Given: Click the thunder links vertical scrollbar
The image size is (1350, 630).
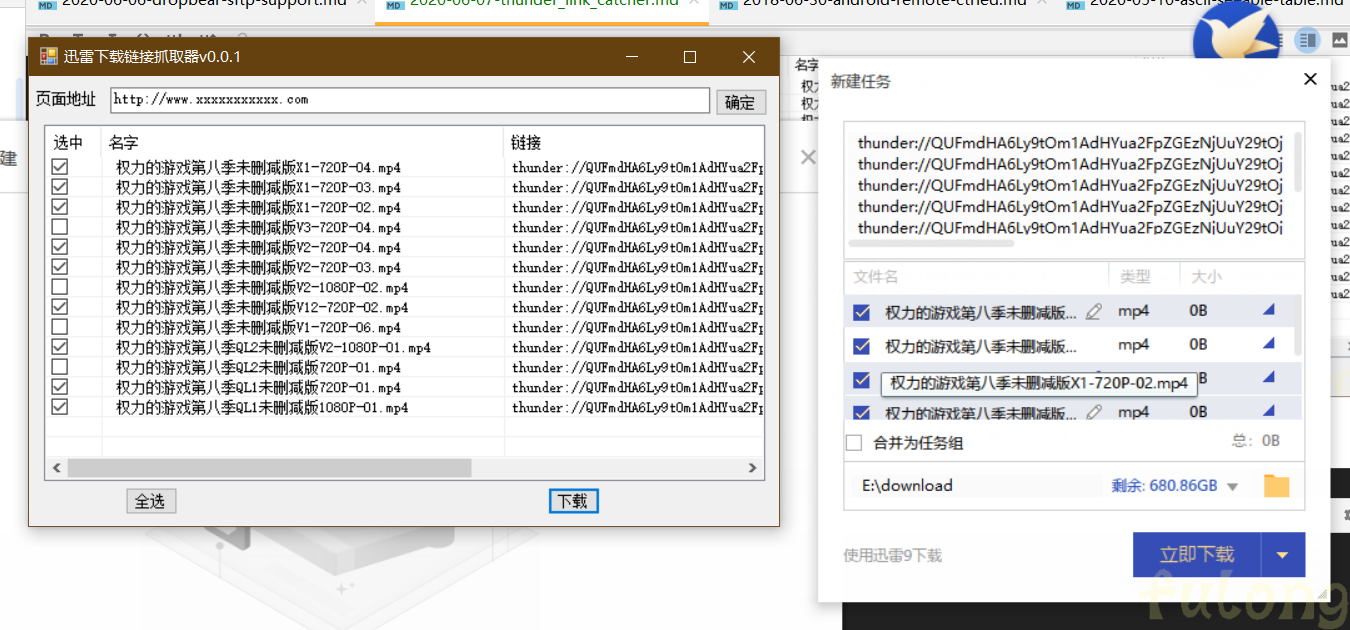Looking at the screenshot, I should (1297, 162).
